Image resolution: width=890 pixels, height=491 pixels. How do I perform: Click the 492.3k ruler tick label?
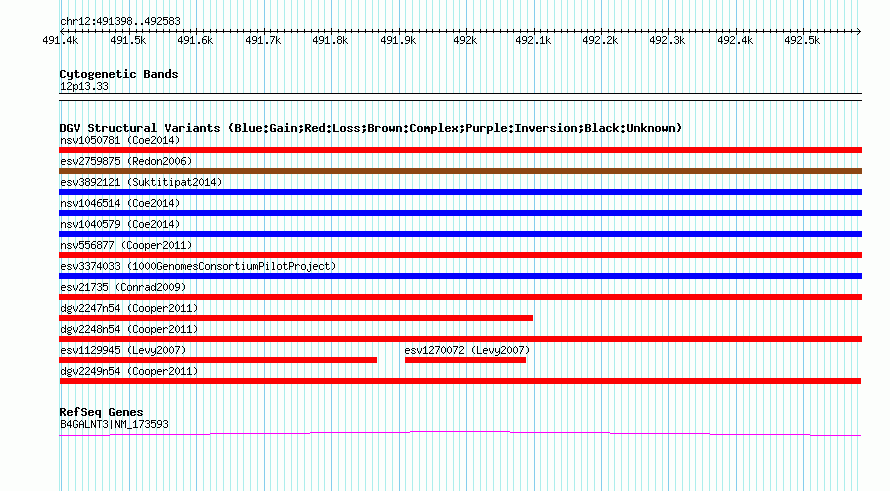[x=667, y=41]
